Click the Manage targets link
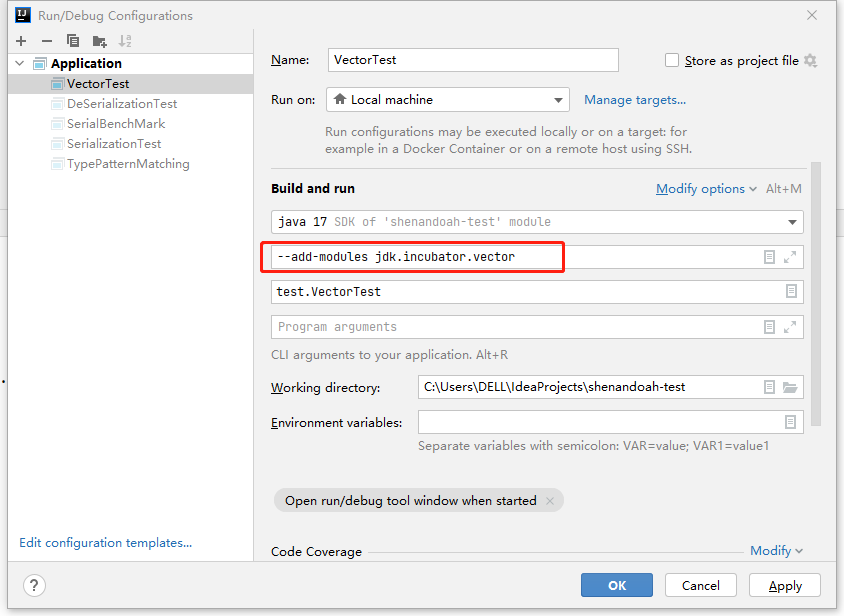 pos(635,100)
